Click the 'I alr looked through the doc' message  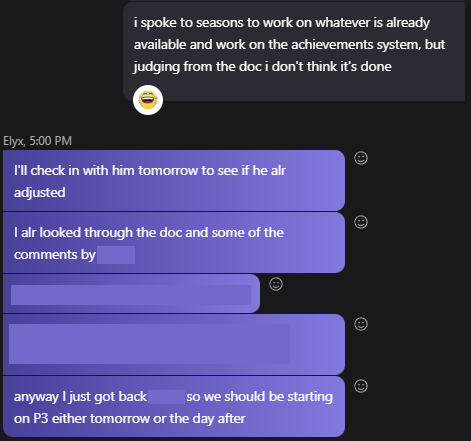pos(174,243)
